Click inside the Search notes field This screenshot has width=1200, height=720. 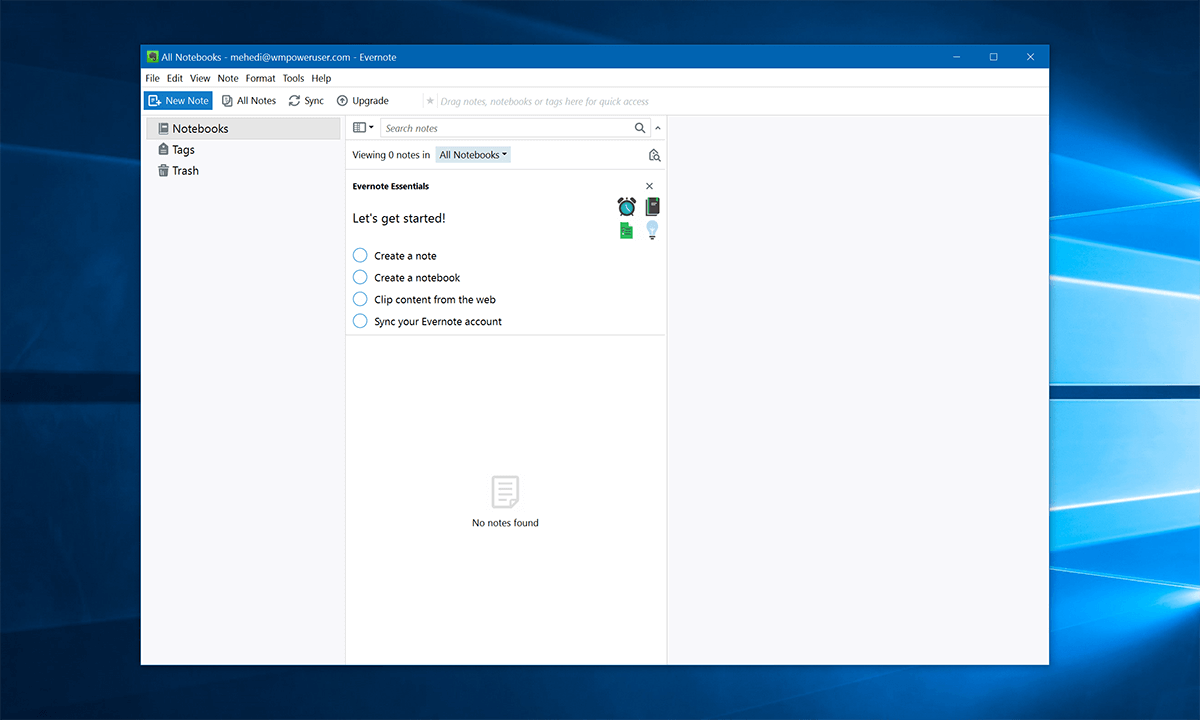pyautogui.click(x=500, y=128)
